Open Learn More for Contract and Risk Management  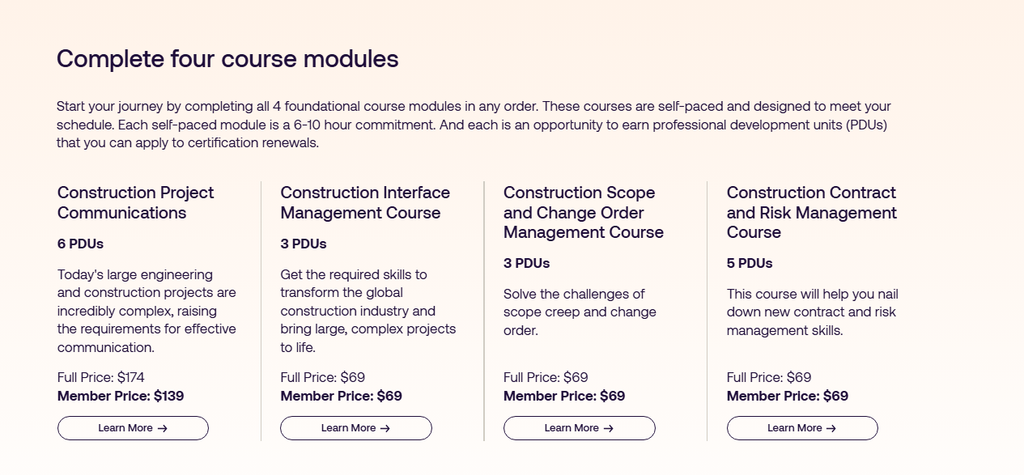pos(801,428)
